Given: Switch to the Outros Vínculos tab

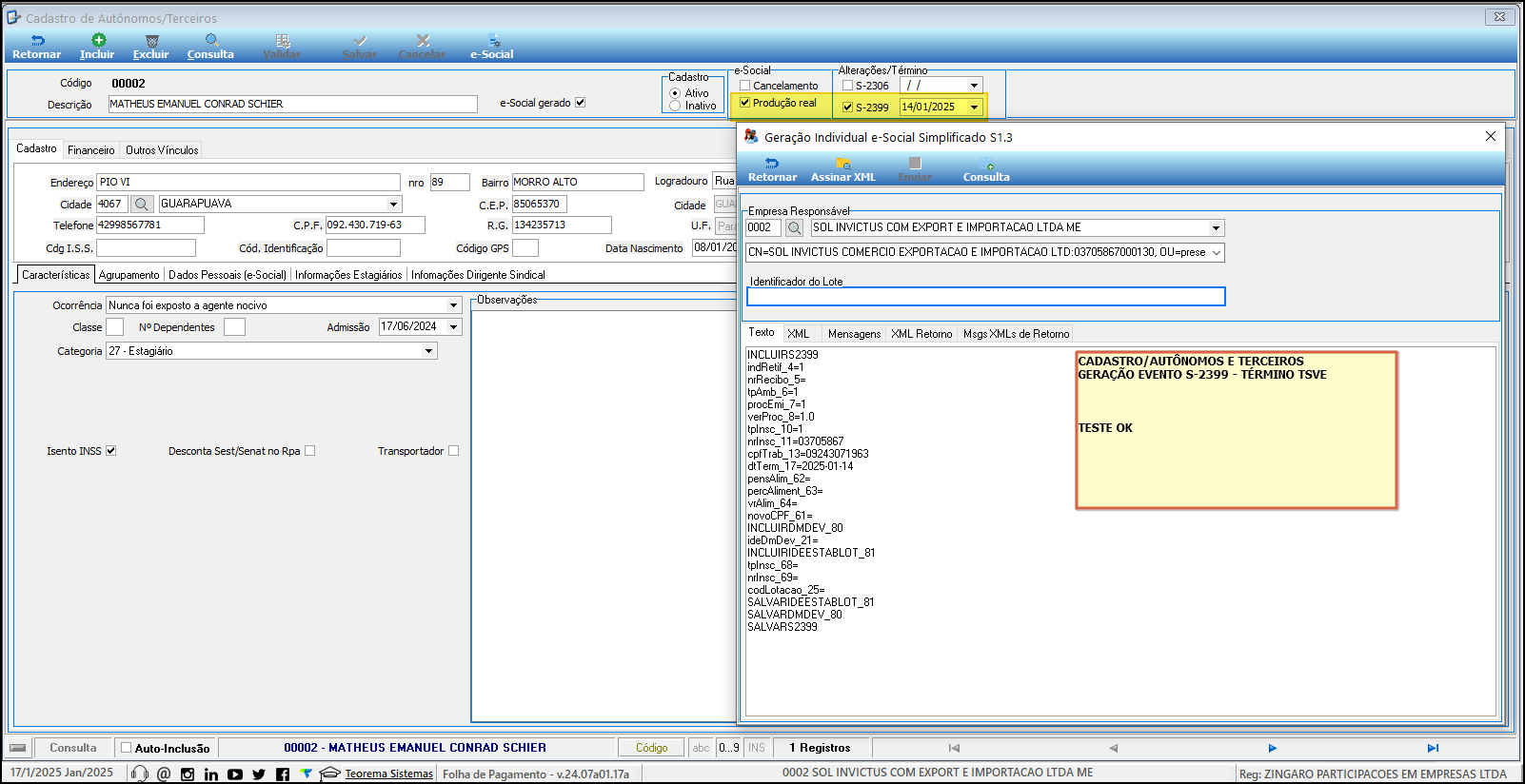Looking at the screenshot, I should pos(163,150).
